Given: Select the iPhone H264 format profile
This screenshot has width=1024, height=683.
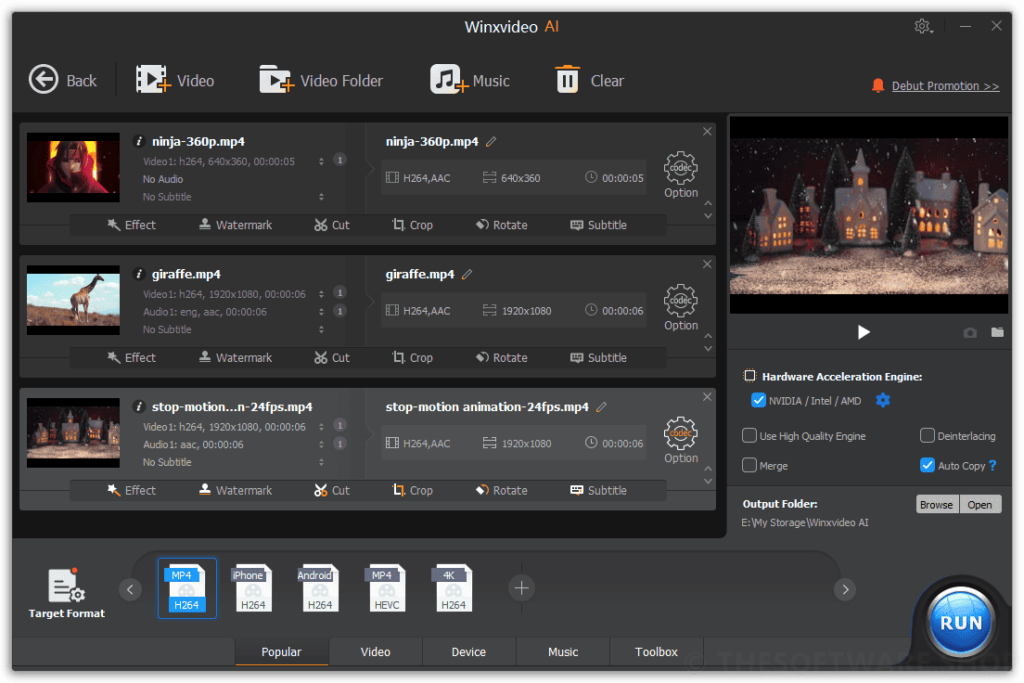Looking at the screenshot, I should (x=253, y=588).
